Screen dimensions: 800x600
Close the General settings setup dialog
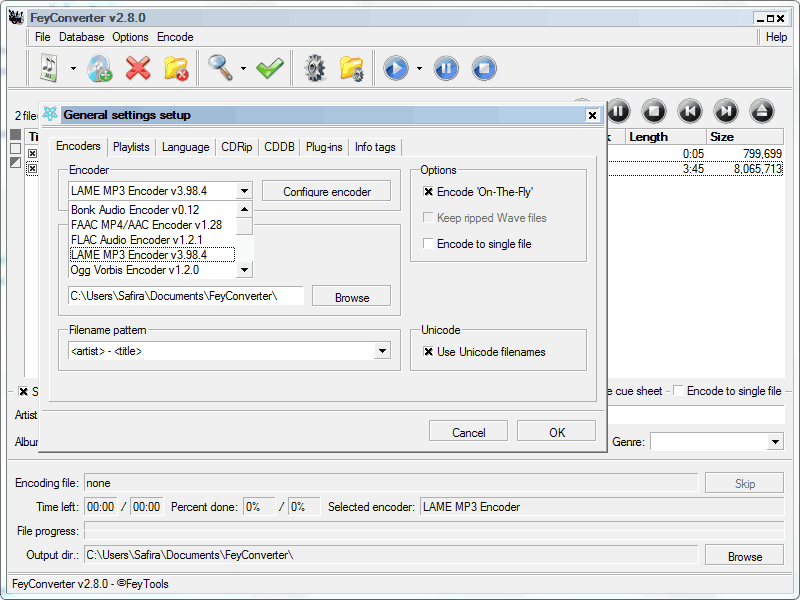pos(592,115)
